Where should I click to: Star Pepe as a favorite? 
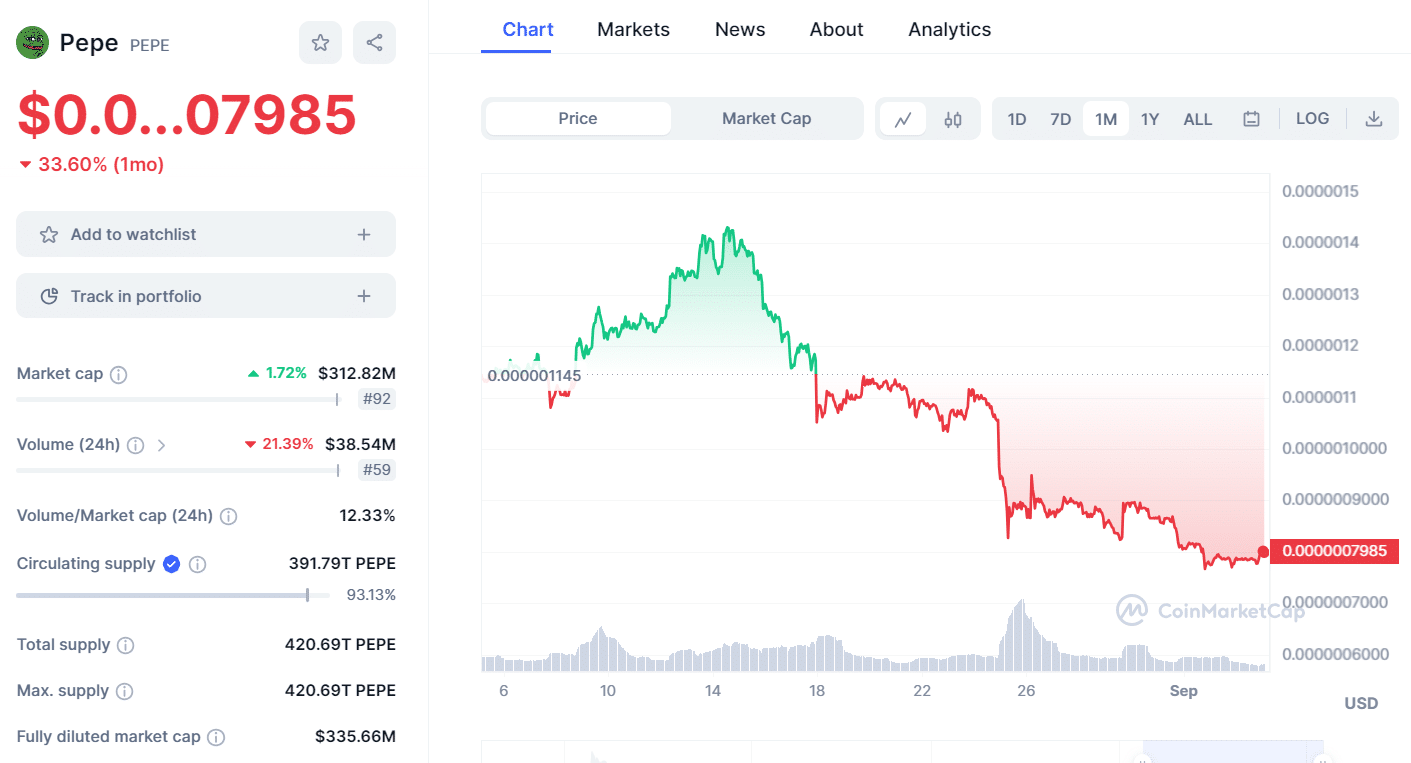point(320,43)
